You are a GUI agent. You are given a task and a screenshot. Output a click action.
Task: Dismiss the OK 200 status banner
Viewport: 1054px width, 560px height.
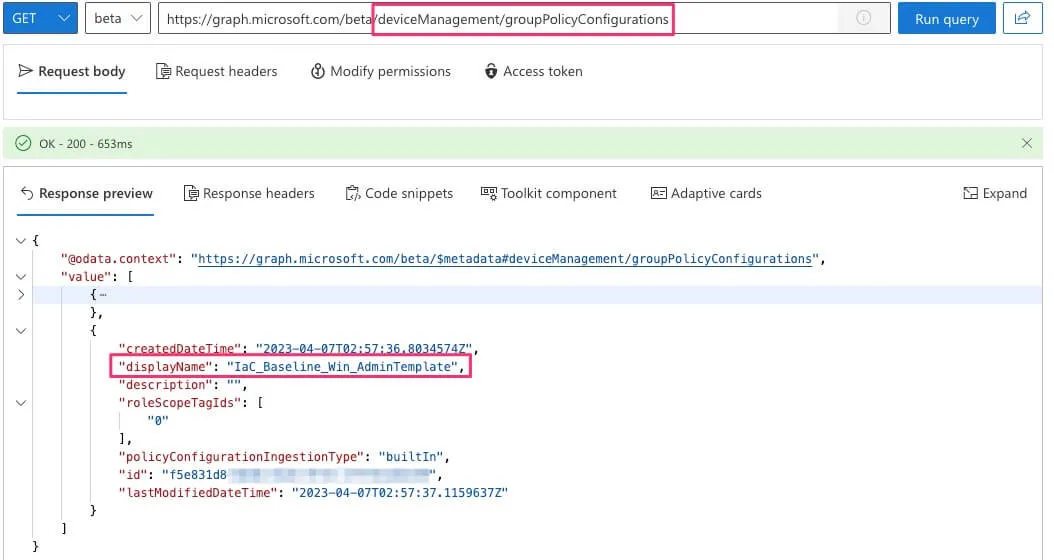pos(1026,143)
